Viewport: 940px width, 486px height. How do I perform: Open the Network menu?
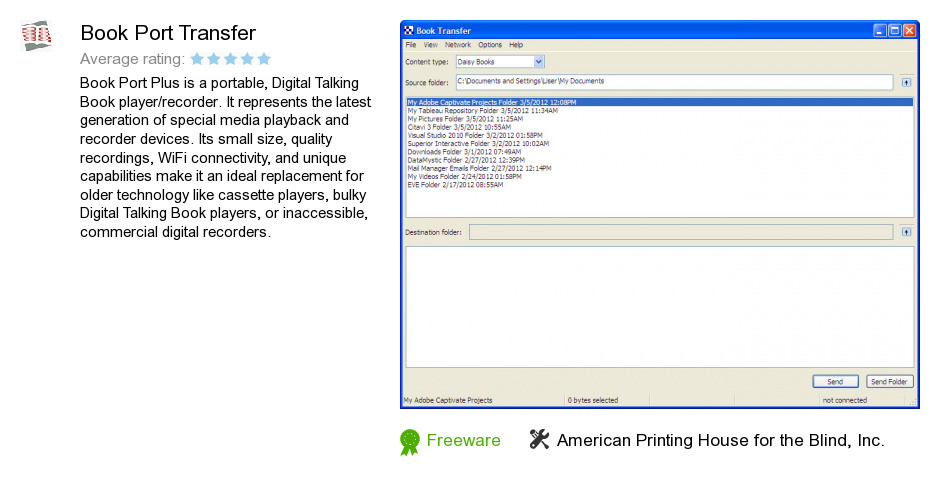click(x=457, y=45)
